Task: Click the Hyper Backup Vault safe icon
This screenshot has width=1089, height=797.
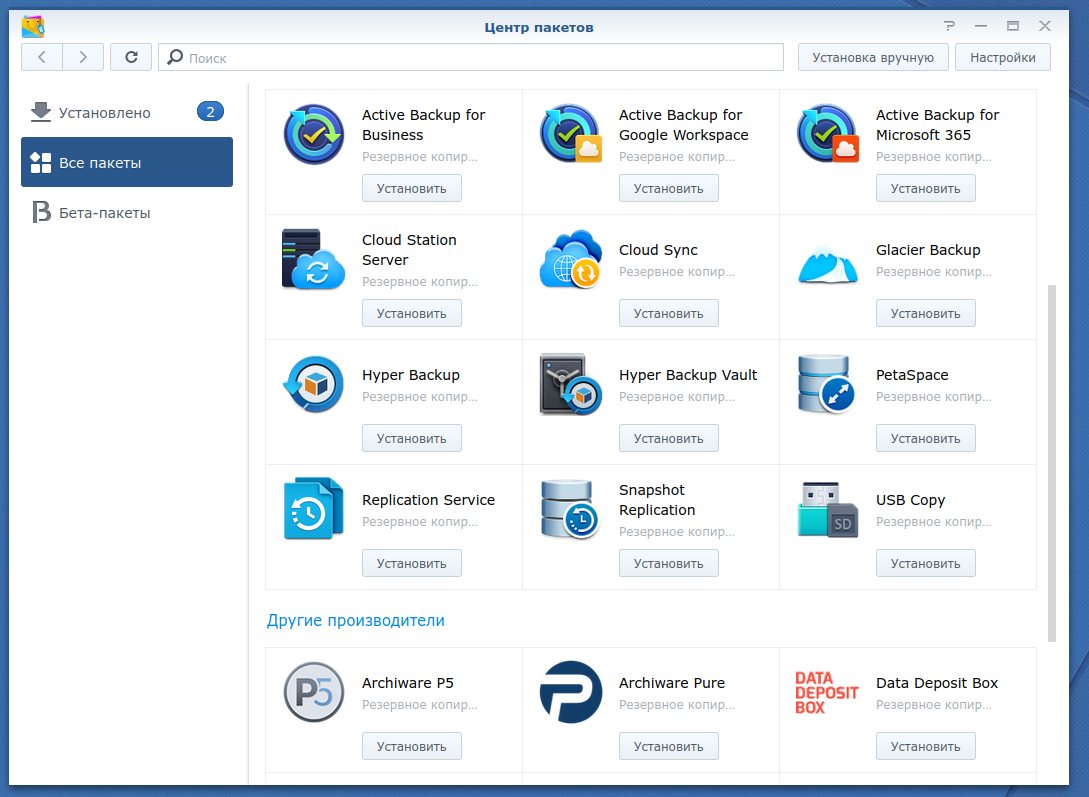Action: coord(571,384)
